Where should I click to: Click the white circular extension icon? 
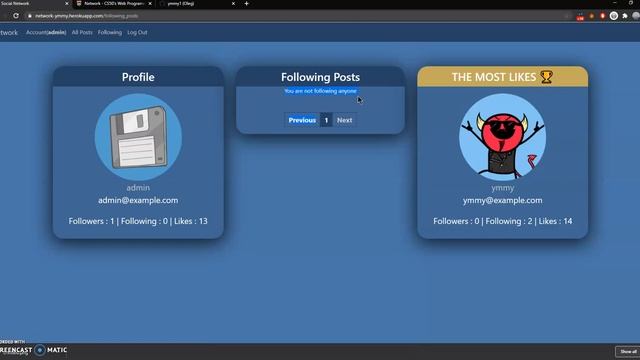coord(613,16)
